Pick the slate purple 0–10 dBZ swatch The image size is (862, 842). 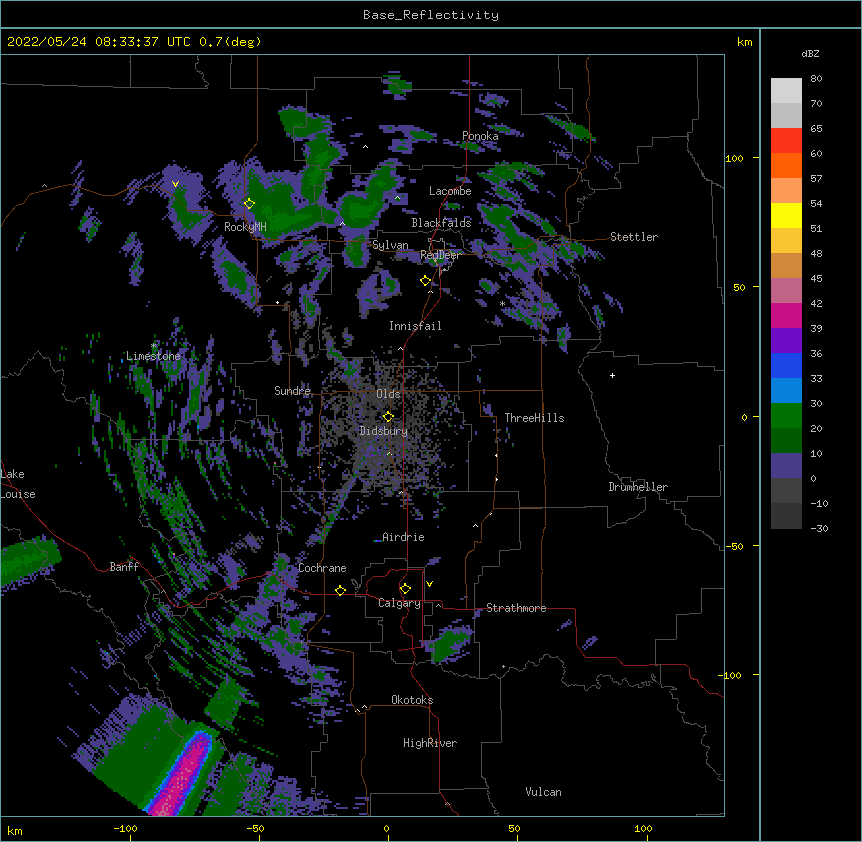(x=786, y=466)
